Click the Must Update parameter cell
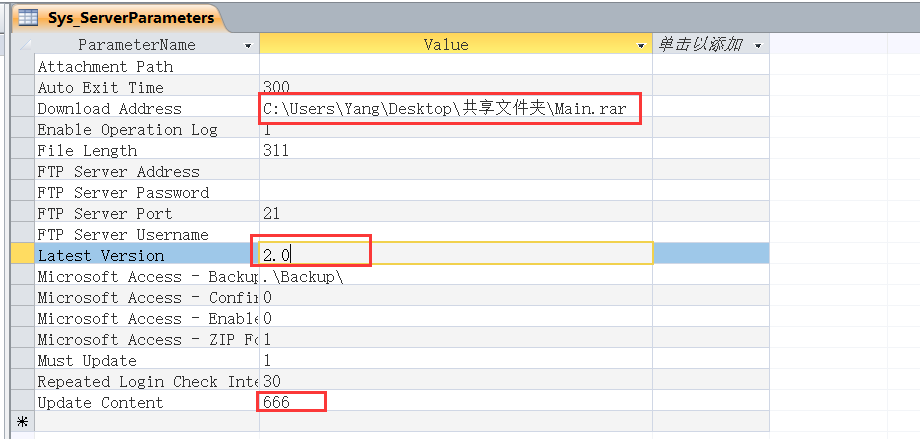The width and height of the screenshot is (920, 439). click(147, 360)
